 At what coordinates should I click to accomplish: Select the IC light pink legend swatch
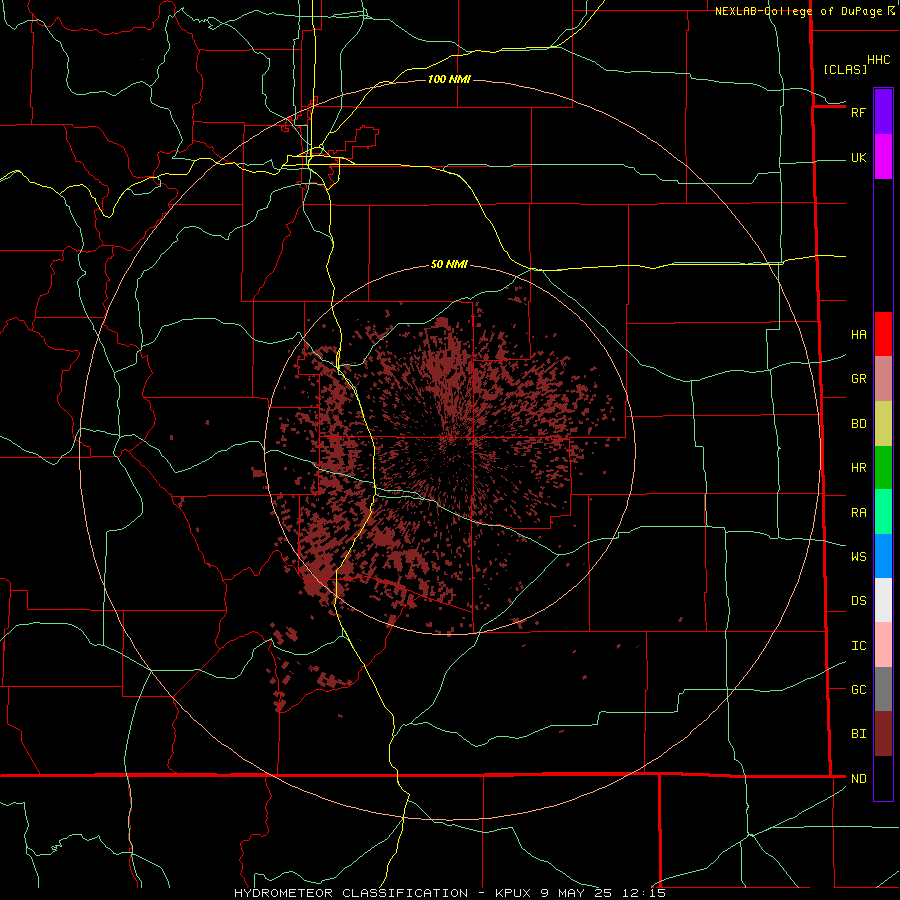point(883,645)
